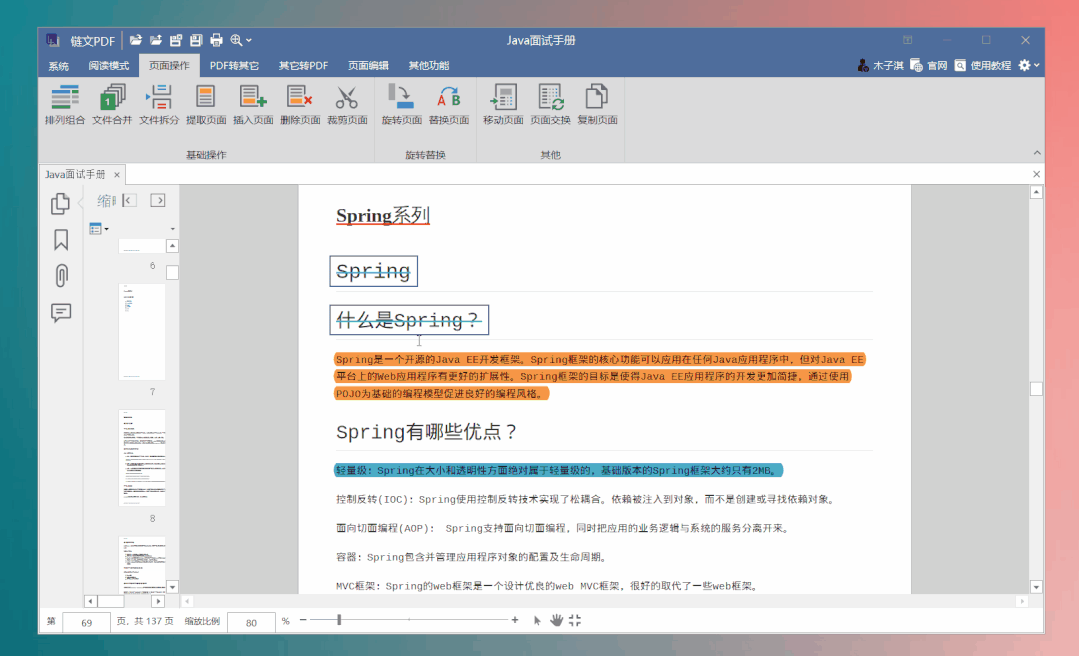Image resolution: width=1079 pixels, height=656 pixels.
Task: Click the 删除页面 (delete page) icon
Action: (299, 105)
